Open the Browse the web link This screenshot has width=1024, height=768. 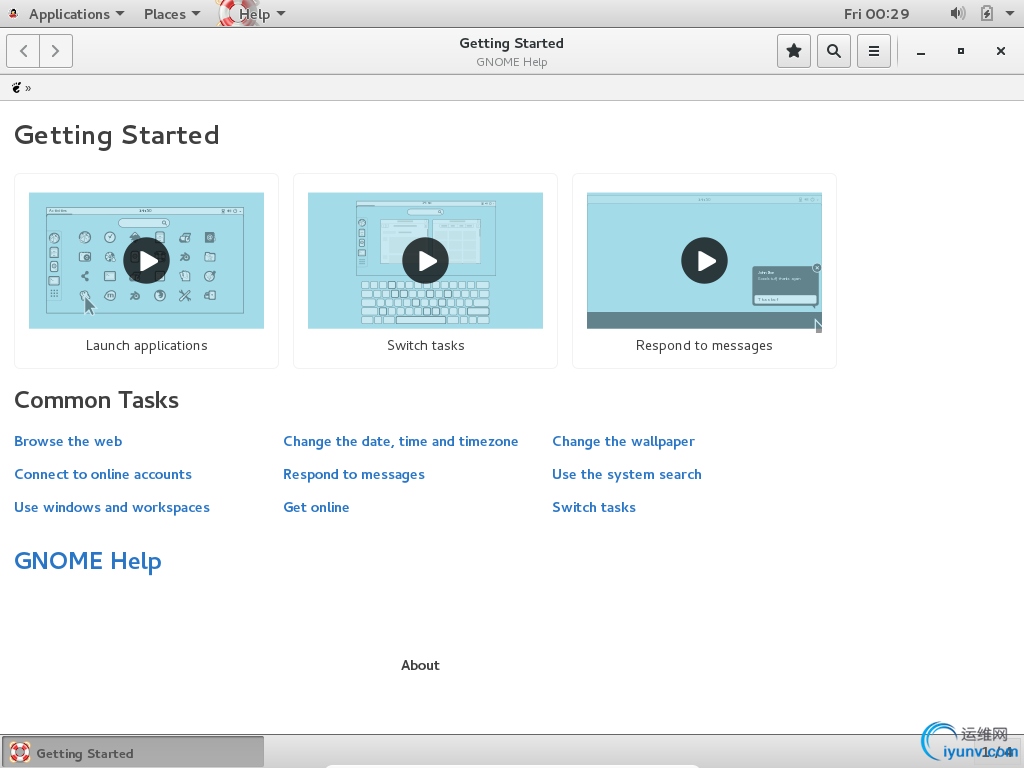(68, 441)
